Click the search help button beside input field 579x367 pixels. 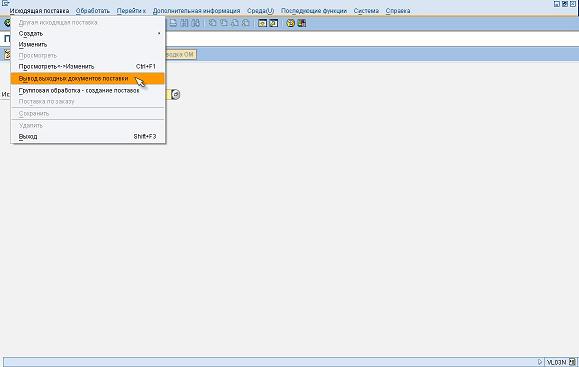(176, 95)
